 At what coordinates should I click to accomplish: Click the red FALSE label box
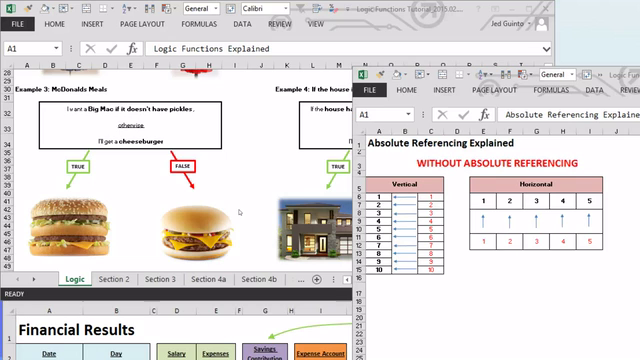pos(182,166)
